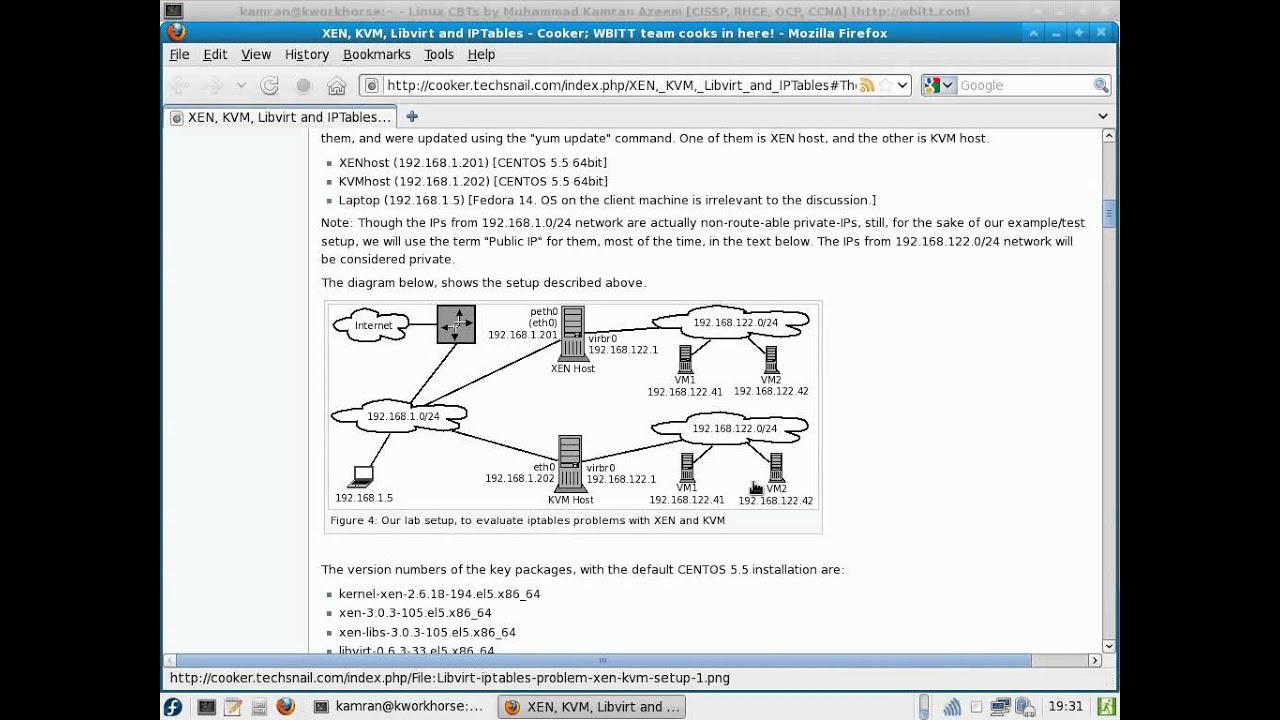Click the status bar link URL text
Screen dimensions: 1280x720
click(x=450, y=678)
